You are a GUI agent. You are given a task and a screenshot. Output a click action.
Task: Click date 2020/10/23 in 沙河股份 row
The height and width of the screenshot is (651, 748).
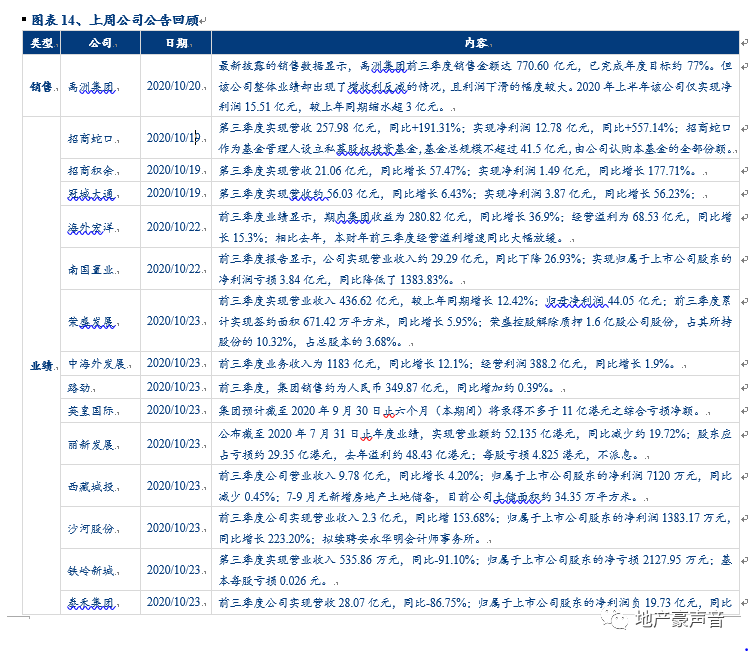(174, 527)
